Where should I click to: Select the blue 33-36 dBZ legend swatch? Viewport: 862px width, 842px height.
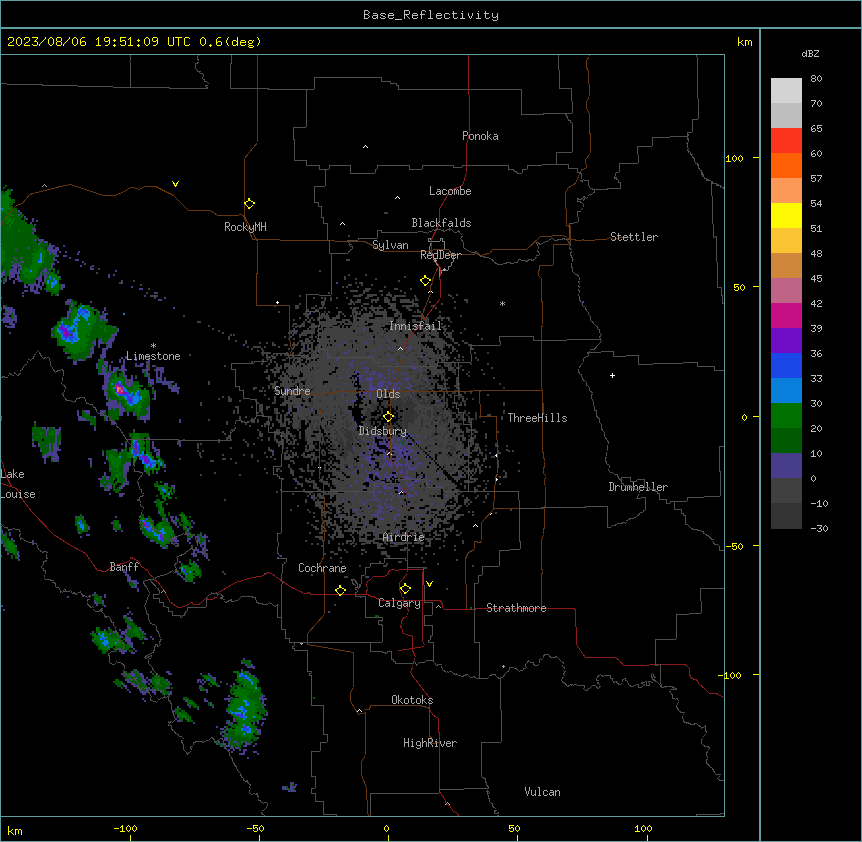786,365
